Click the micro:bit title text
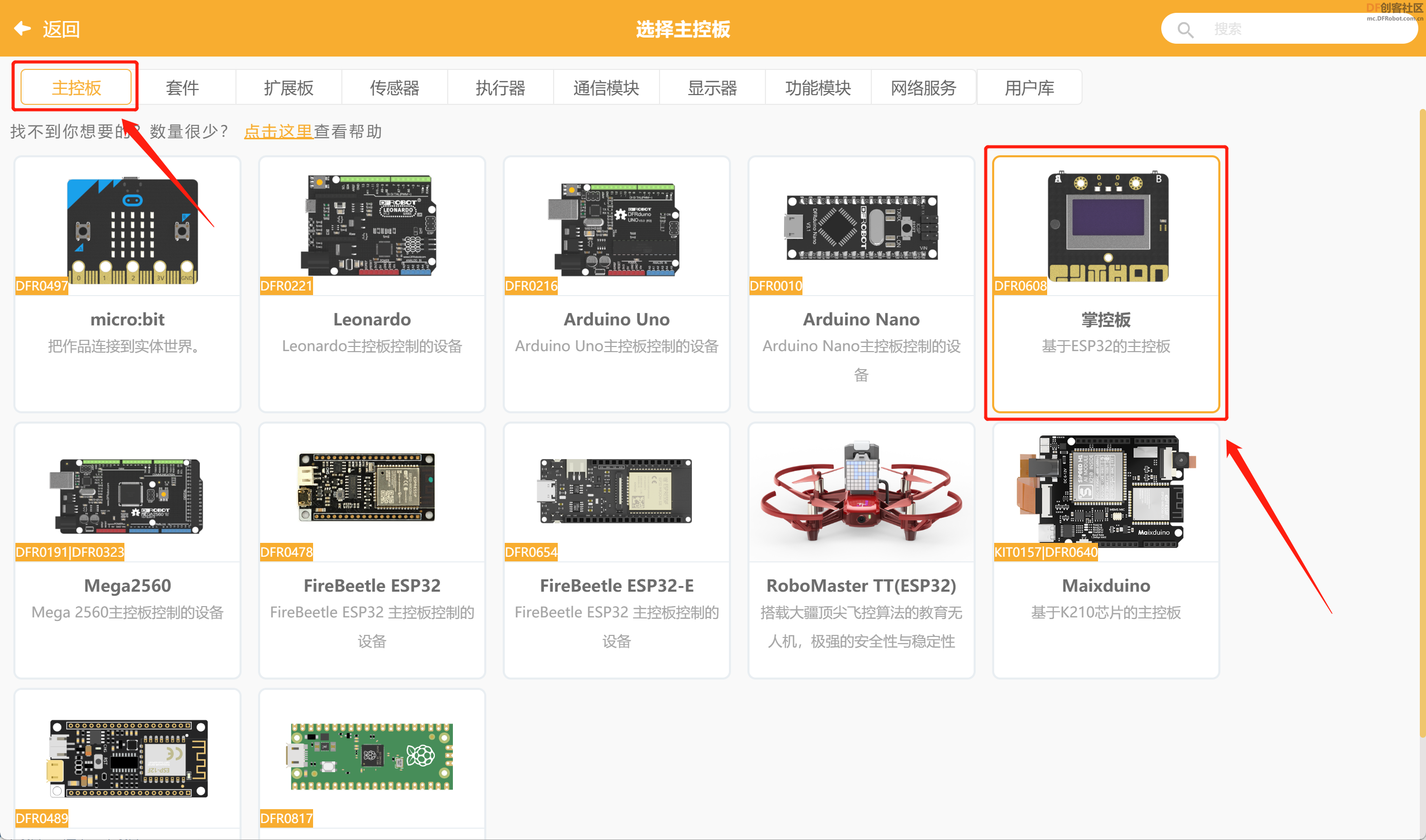1426x840 pixels. pyautogui.click(x=127, y=319)
